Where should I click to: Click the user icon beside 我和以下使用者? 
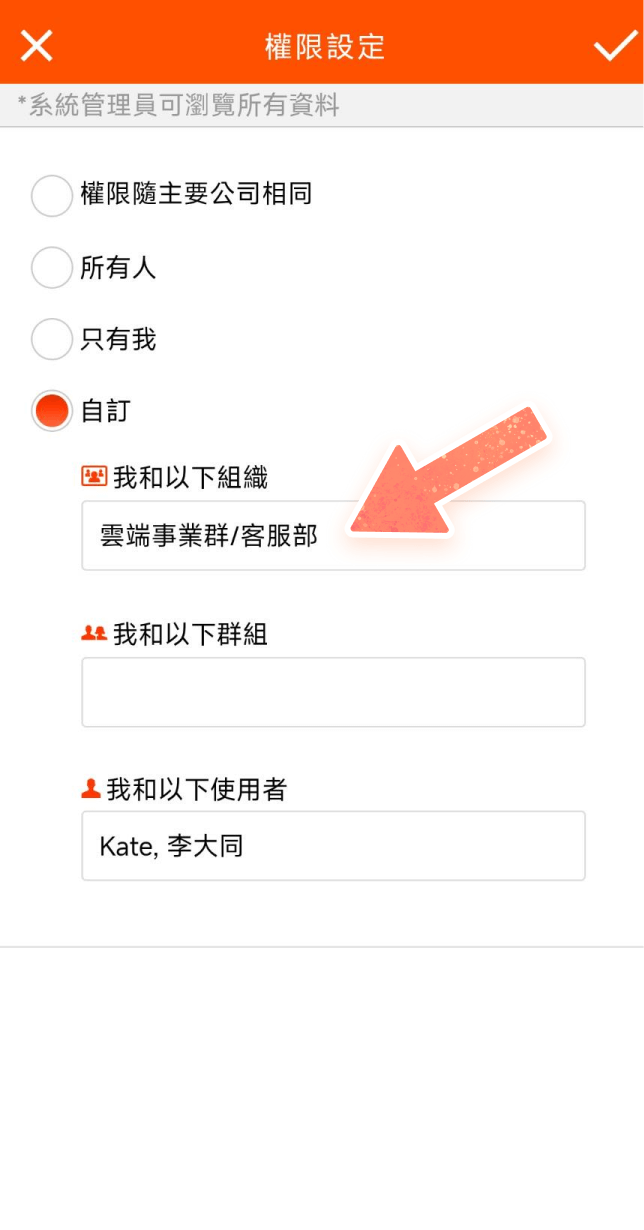click(91, 789)
